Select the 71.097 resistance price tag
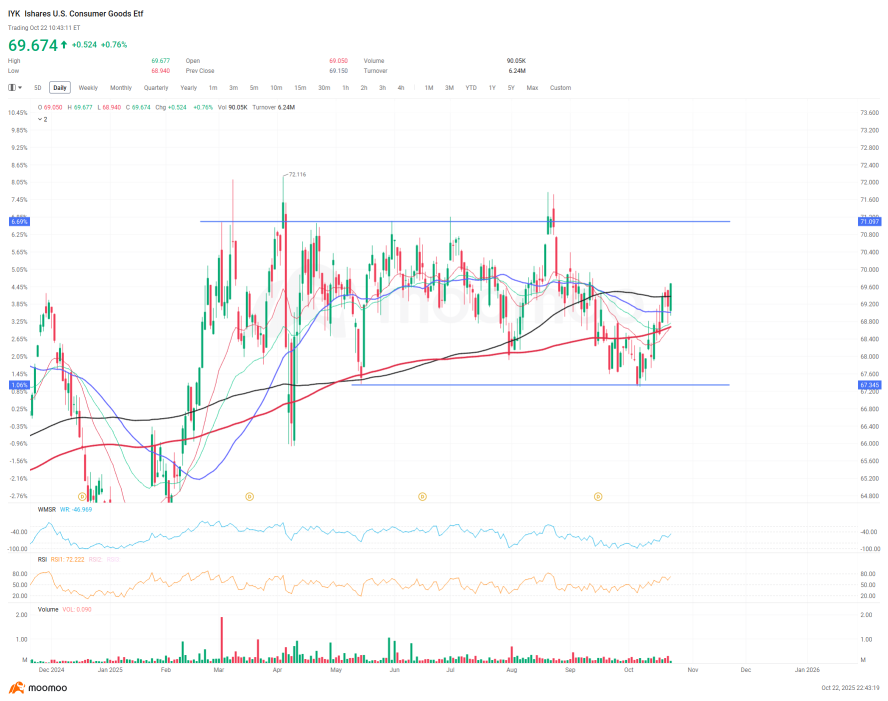The image size is (888, 701). (868, 221)
